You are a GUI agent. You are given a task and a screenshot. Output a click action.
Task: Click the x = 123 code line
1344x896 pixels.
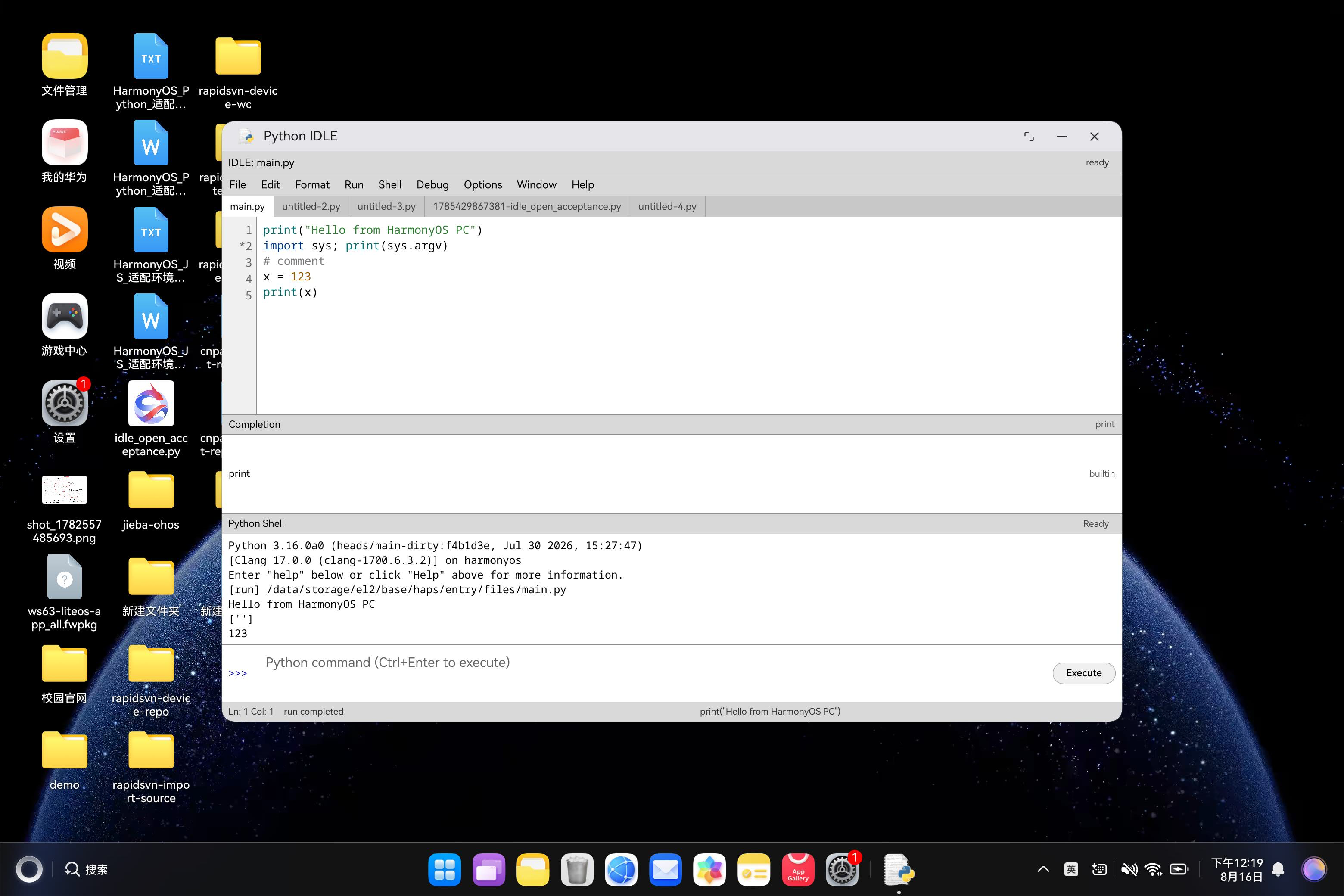tap(287, 277)
